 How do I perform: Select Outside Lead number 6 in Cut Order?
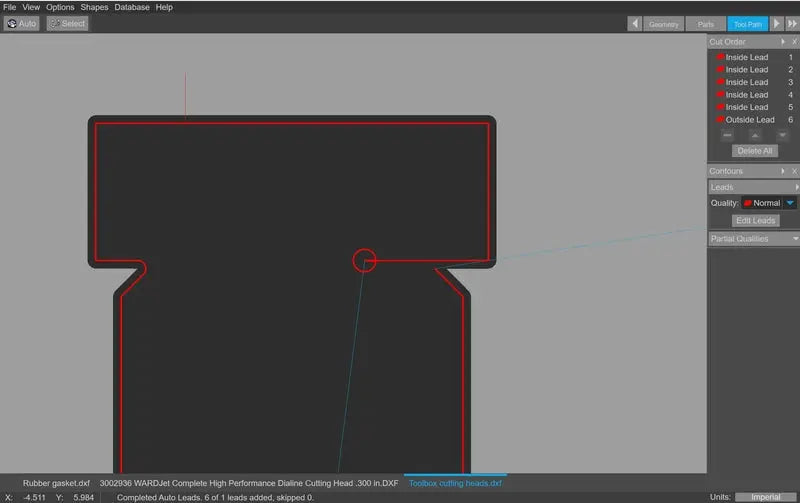pos(750,120)
